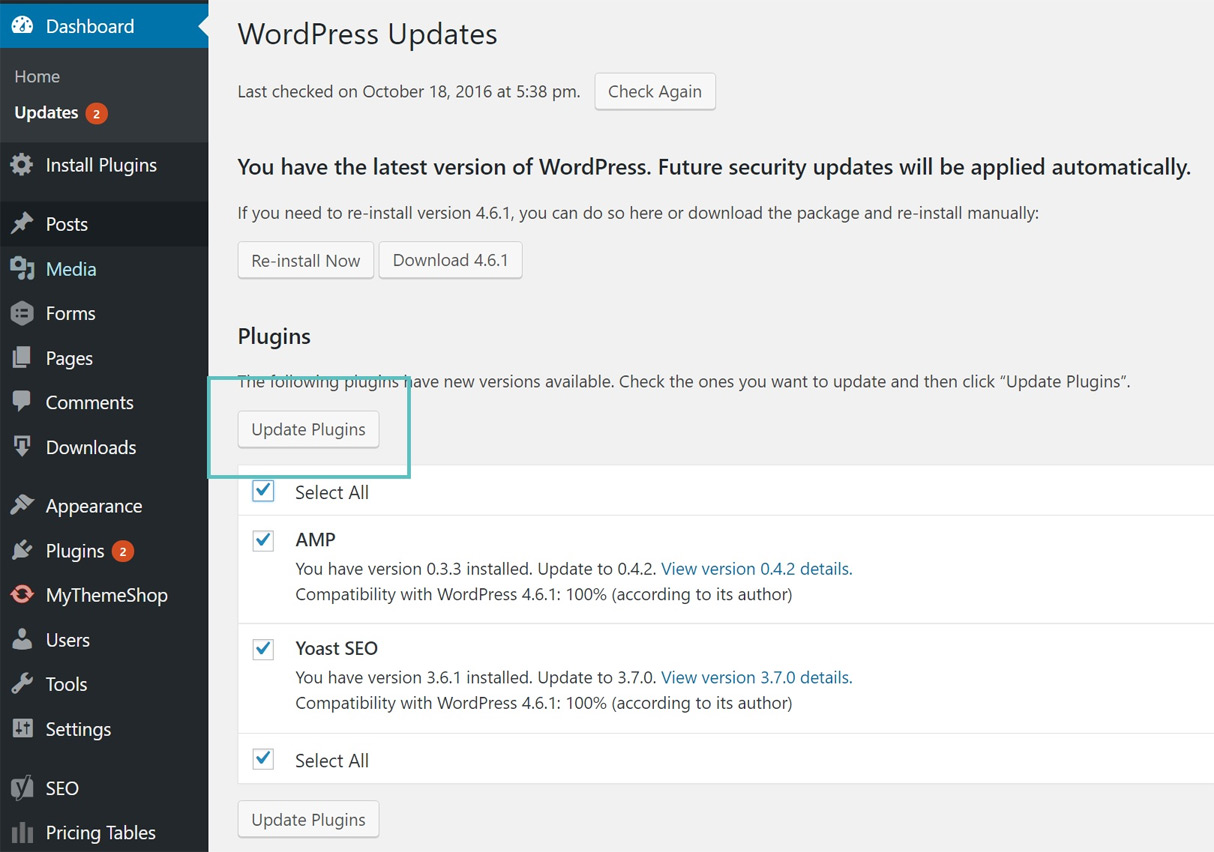The width and height of the screenshot is (1214, 852).
Task: Click the red badge beside Plugins
Action: 122,551
